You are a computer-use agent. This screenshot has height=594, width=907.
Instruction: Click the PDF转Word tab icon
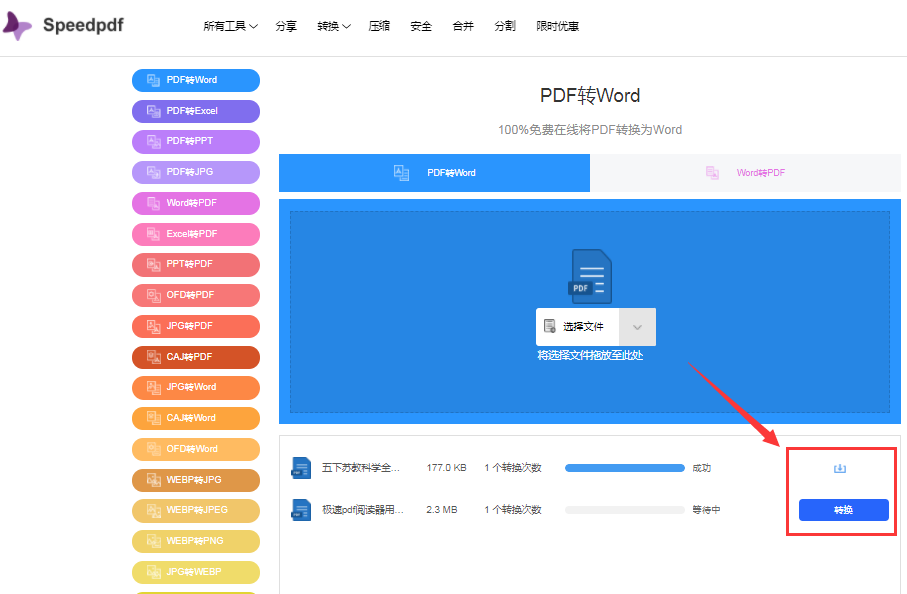(401, 173)
